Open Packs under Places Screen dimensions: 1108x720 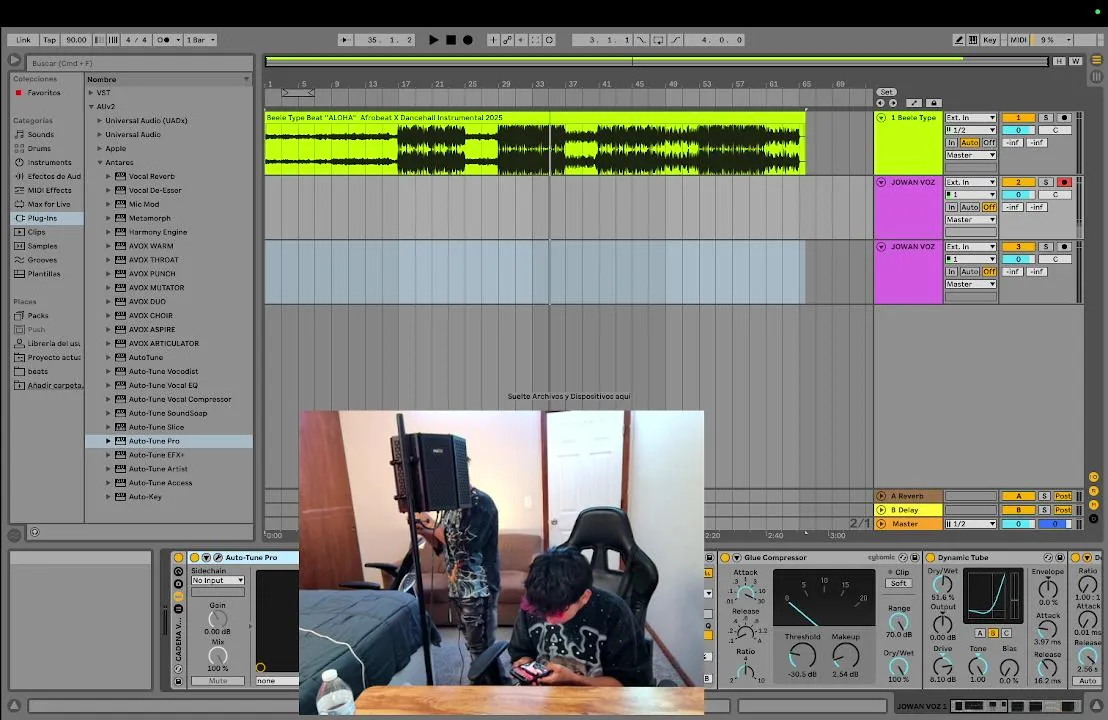click(x=37, y=316)
